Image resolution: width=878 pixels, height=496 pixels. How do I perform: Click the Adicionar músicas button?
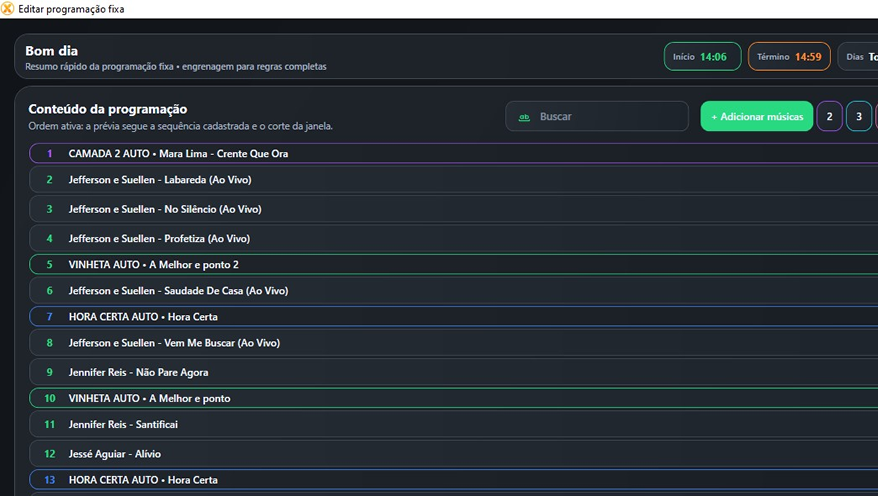point(756,116)
